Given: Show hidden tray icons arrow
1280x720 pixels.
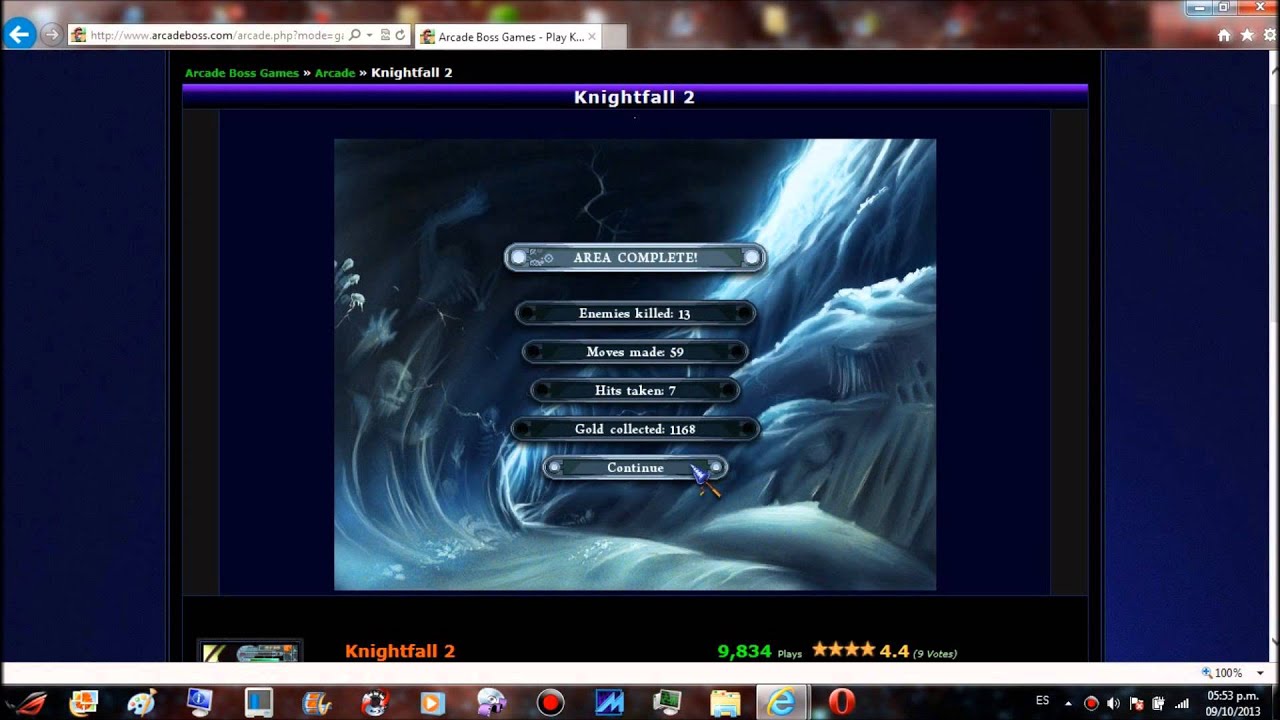Looking at the screenshot, I should pyautogui.click(x=1068, y=703).
